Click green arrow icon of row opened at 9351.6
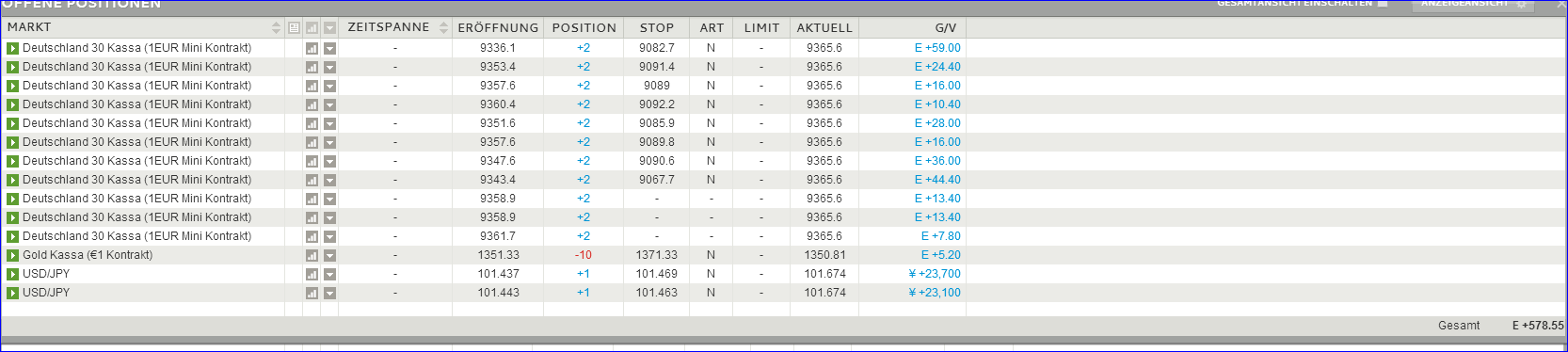1568x352 pixels. pos(12,123)
